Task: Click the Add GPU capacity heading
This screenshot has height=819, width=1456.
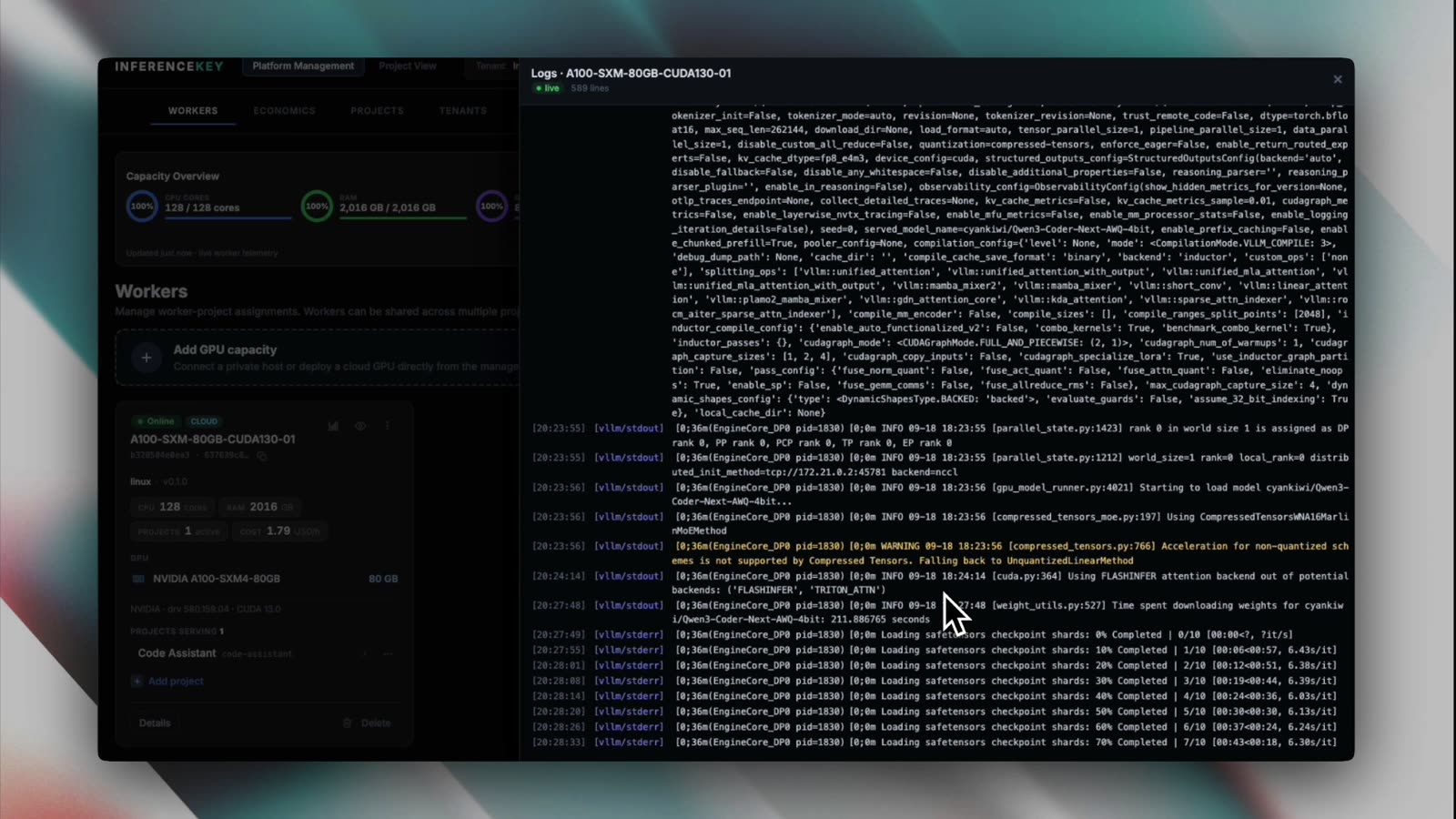Action: [225, 349]
